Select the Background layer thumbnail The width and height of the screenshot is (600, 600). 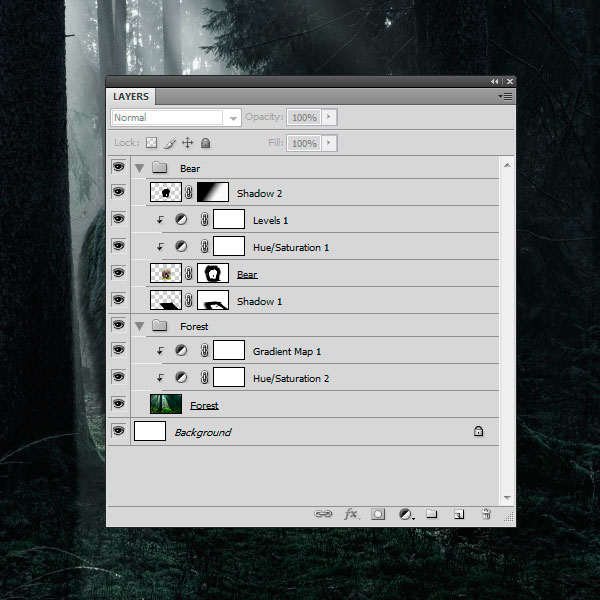click(150, 431)
